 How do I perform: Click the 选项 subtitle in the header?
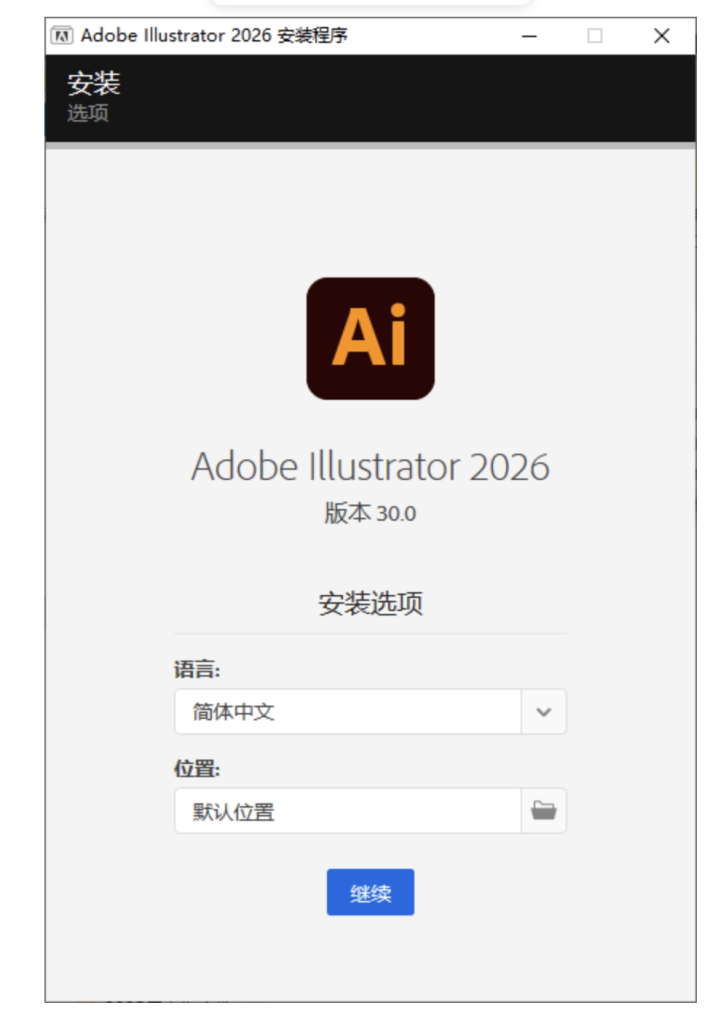88,113
